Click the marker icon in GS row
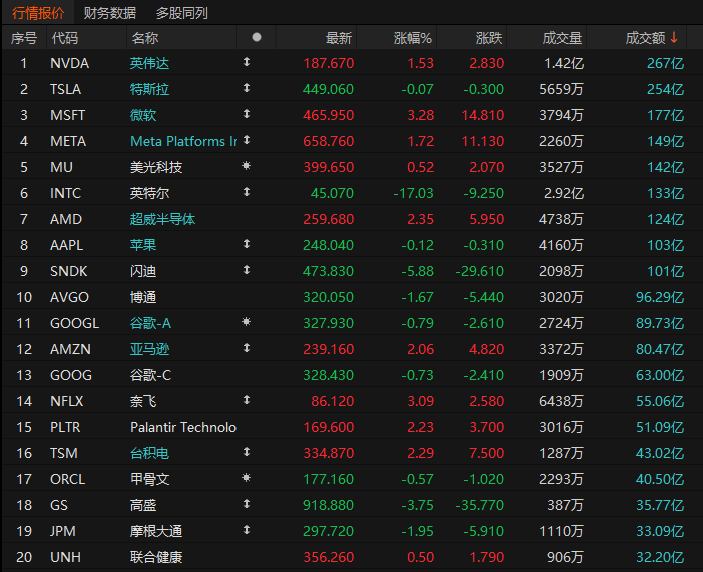This screenshot has width=703, height=572. coord(247,504)
